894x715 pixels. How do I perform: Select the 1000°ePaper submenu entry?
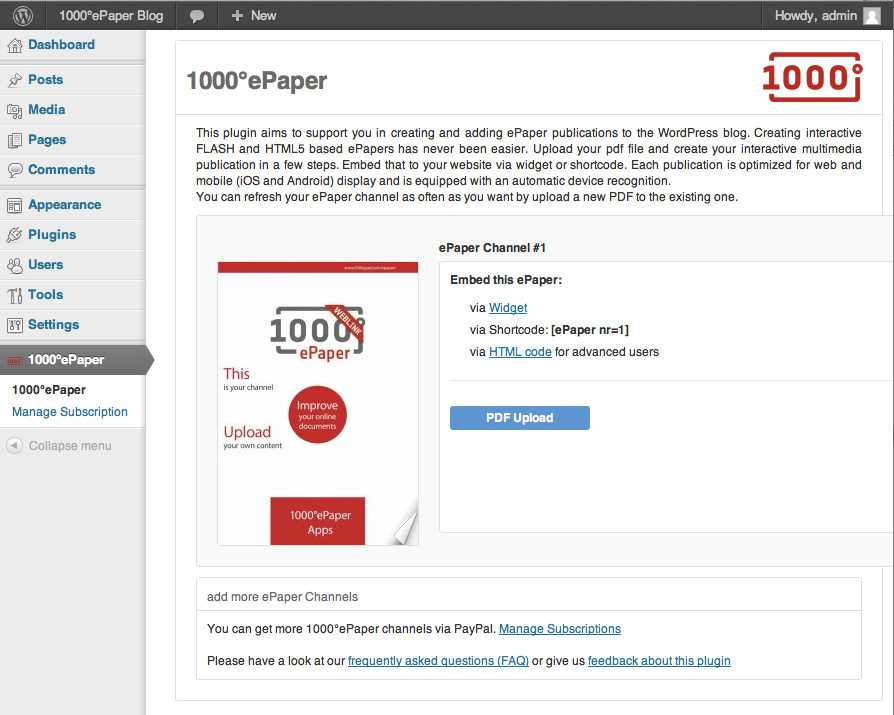[x=49, y=390]
